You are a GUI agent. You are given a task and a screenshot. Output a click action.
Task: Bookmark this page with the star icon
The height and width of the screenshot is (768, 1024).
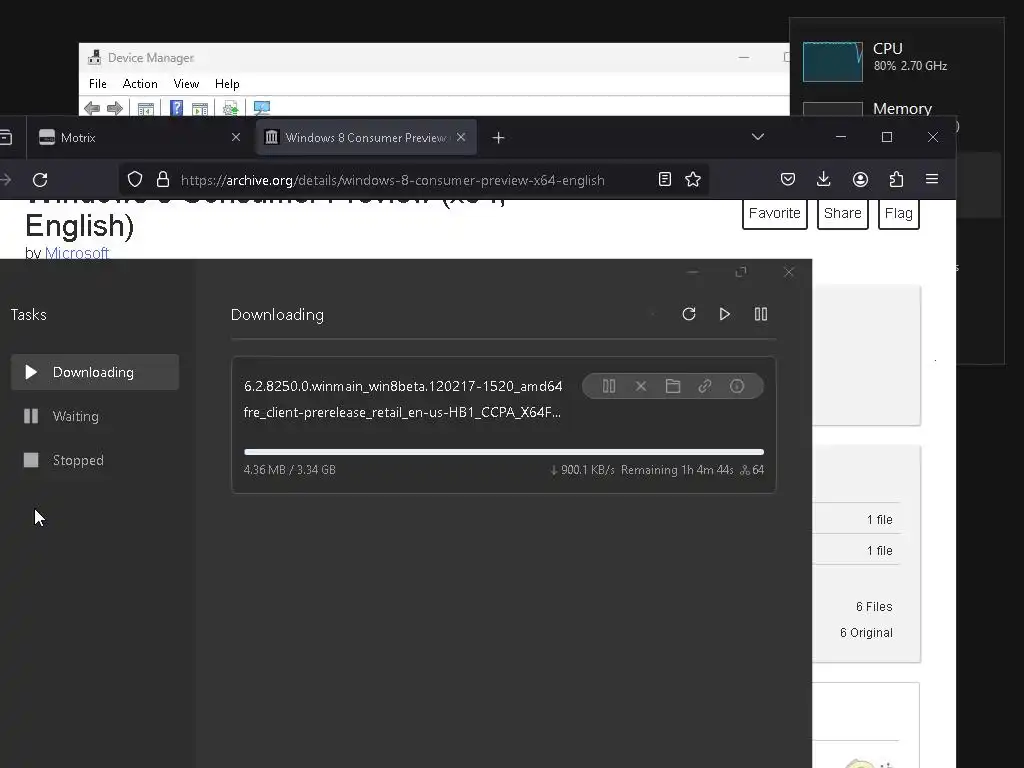pos(693,180)
